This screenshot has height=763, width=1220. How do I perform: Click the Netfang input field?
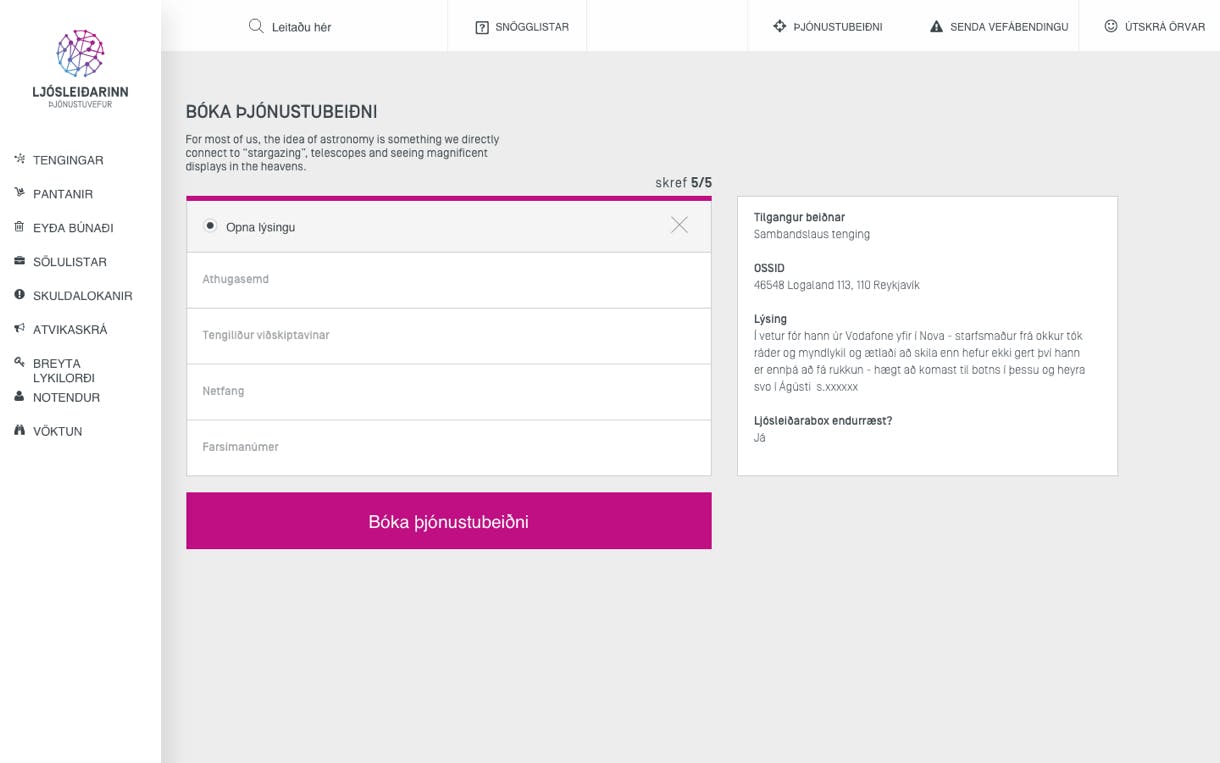point(449,392)
